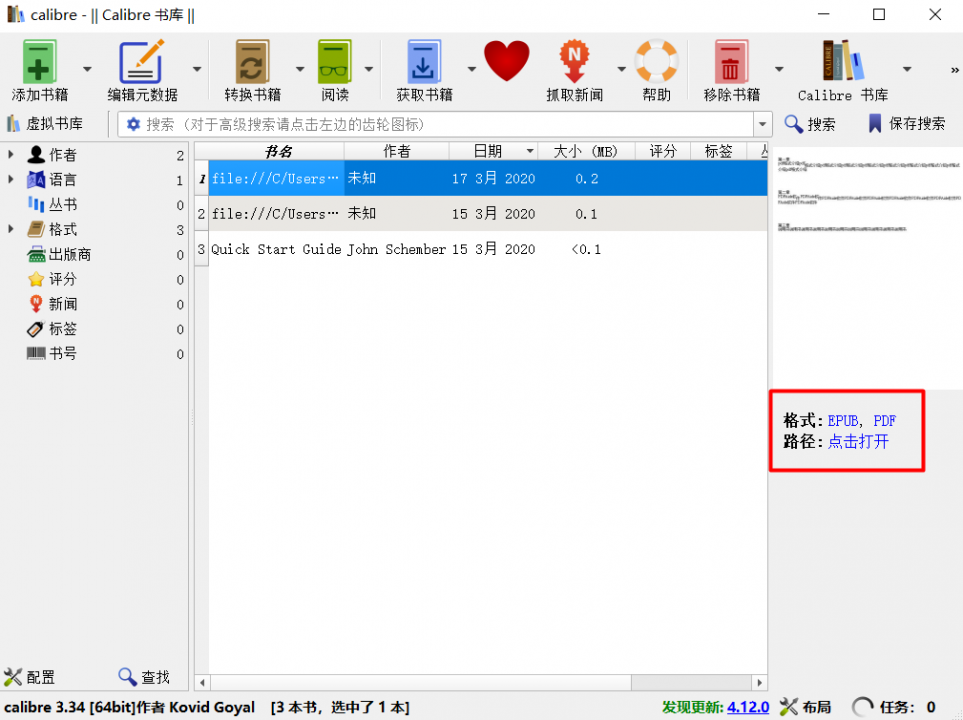Open search history dropdown arrow
This screenshot has width=963, height=720.
click(x=762, y=125)
